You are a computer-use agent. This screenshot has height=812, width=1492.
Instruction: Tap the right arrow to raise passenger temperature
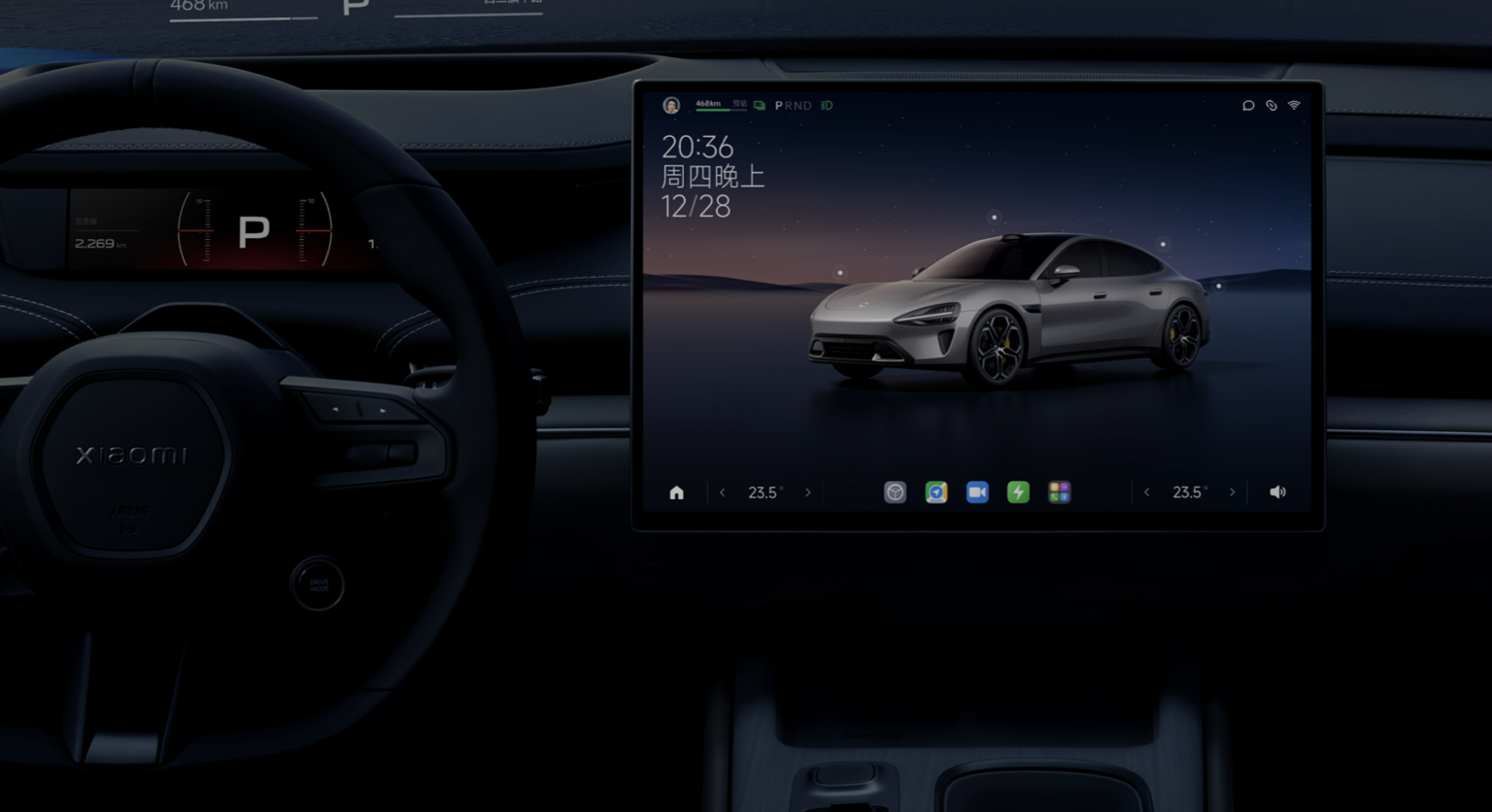1232,492
